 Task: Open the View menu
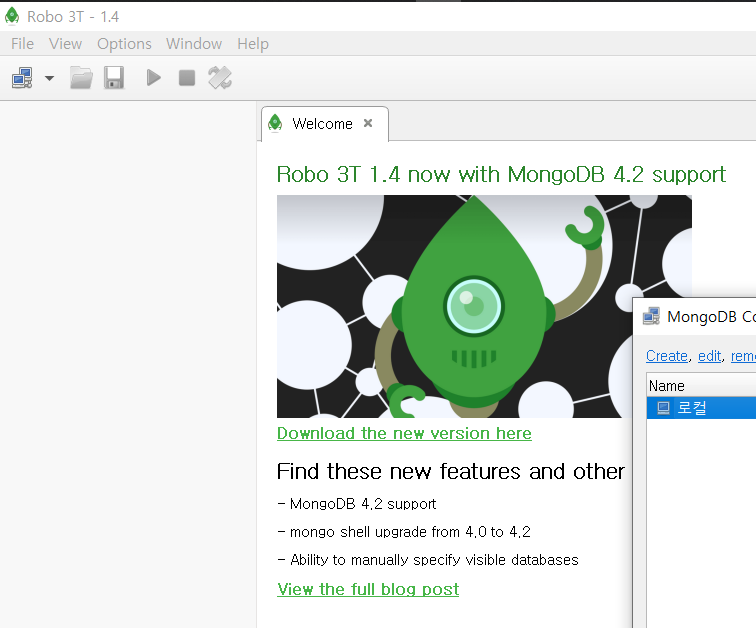pos(65,44)
